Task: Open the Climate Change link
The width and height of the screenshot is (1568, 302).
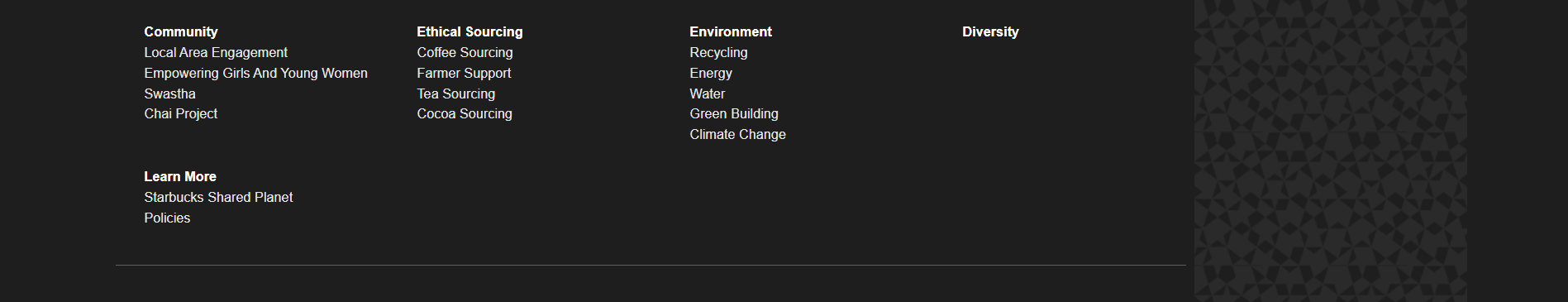Action: 737,134
